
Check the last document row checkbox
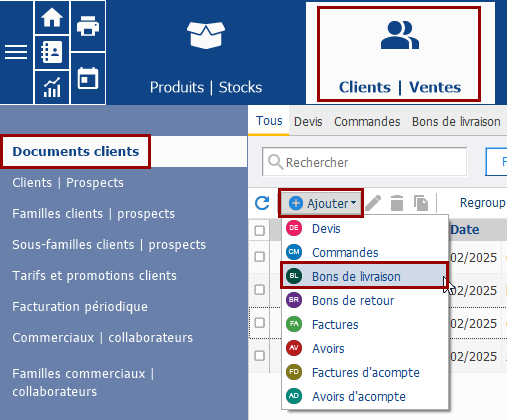pyautogui.click(x=259, y=356)
